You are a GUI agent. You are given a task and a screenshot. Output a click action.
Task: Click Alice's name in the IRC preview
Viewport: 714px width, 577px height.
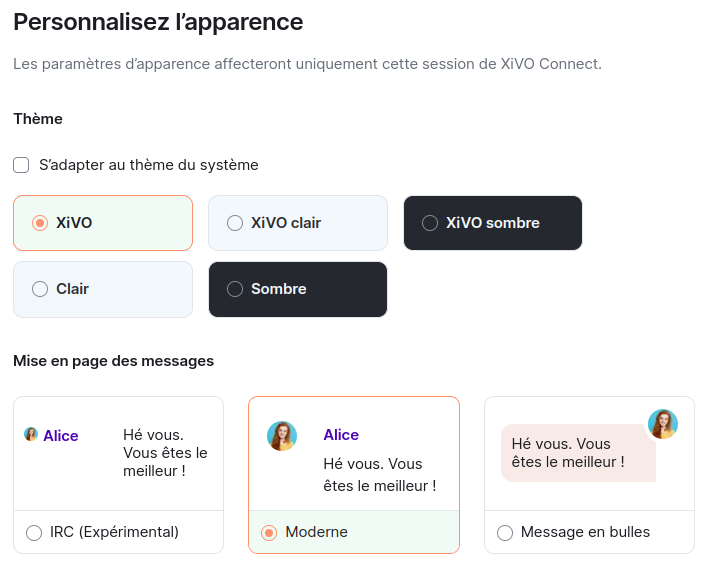(61, 436)
